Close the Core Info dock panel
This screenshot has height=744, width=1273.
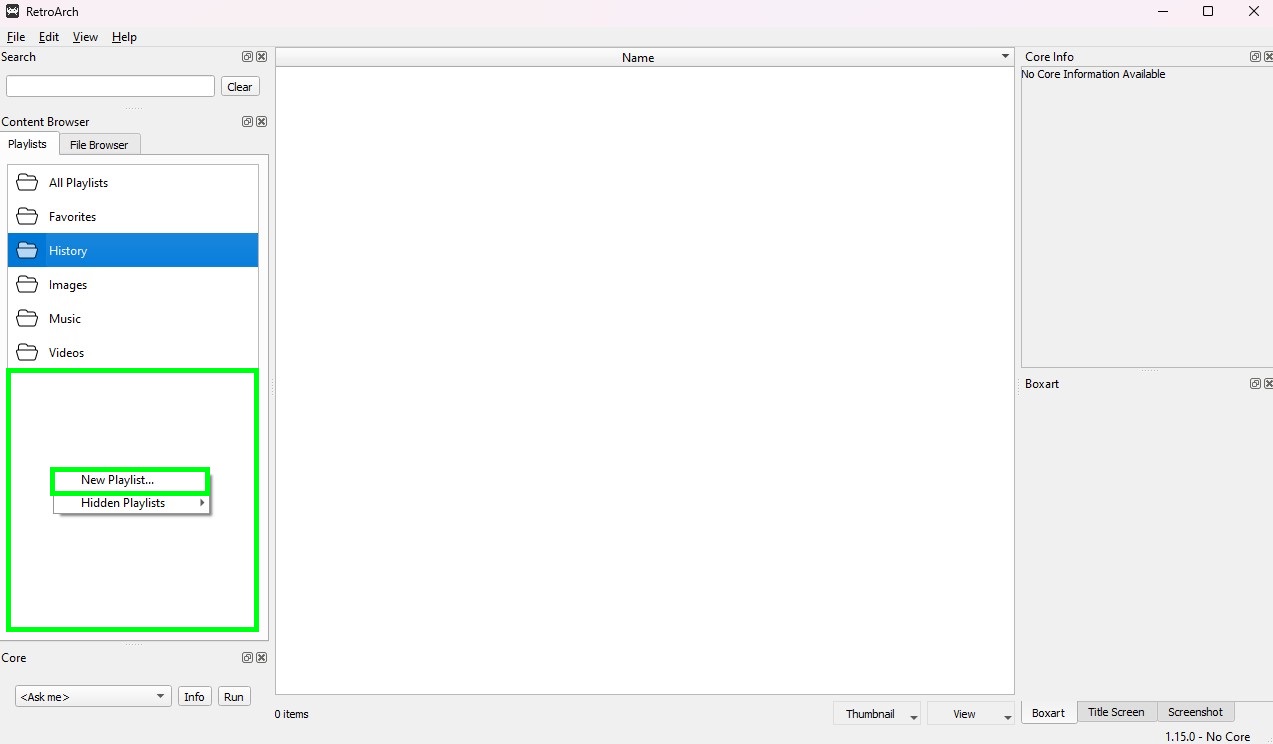click(x=1268, y=57)
